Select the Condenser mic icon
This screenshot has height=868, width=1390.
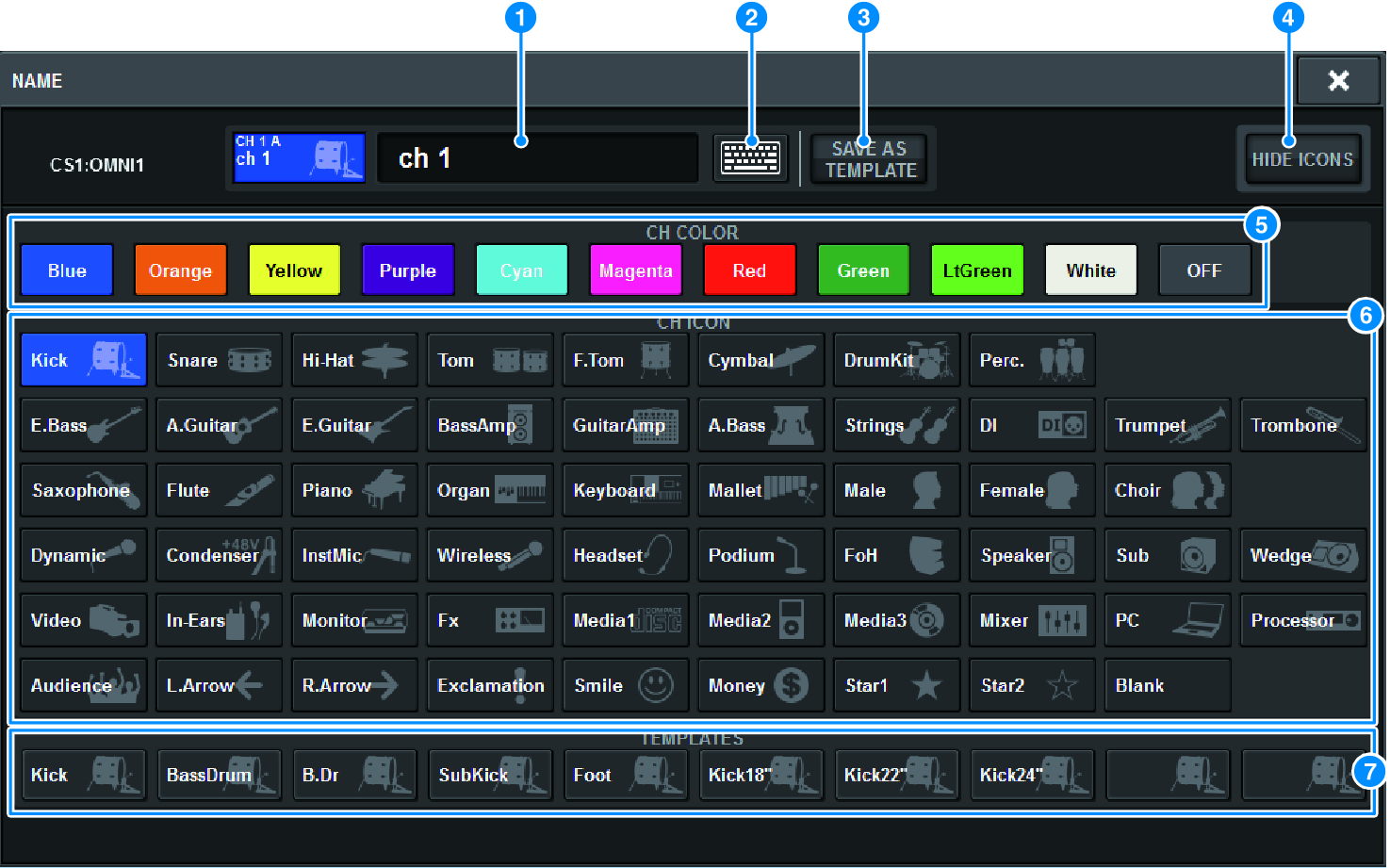click(x=219, y=555)
